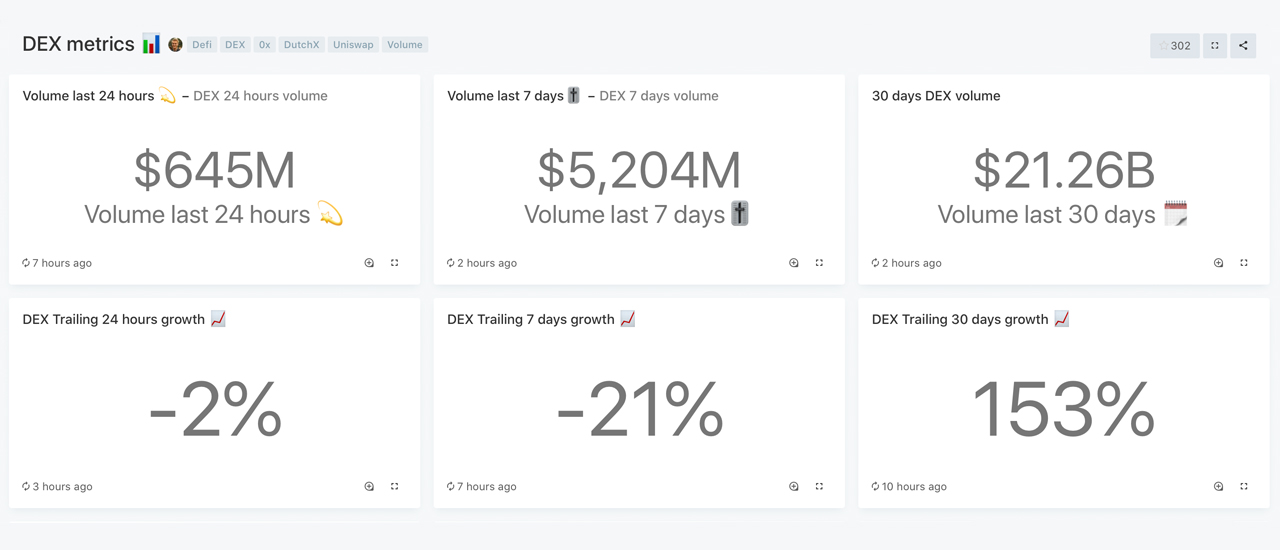Click '10 hours ago' refresh timestamp
The height and width of the screenshot is (550, 1280).
pos(914,486)
